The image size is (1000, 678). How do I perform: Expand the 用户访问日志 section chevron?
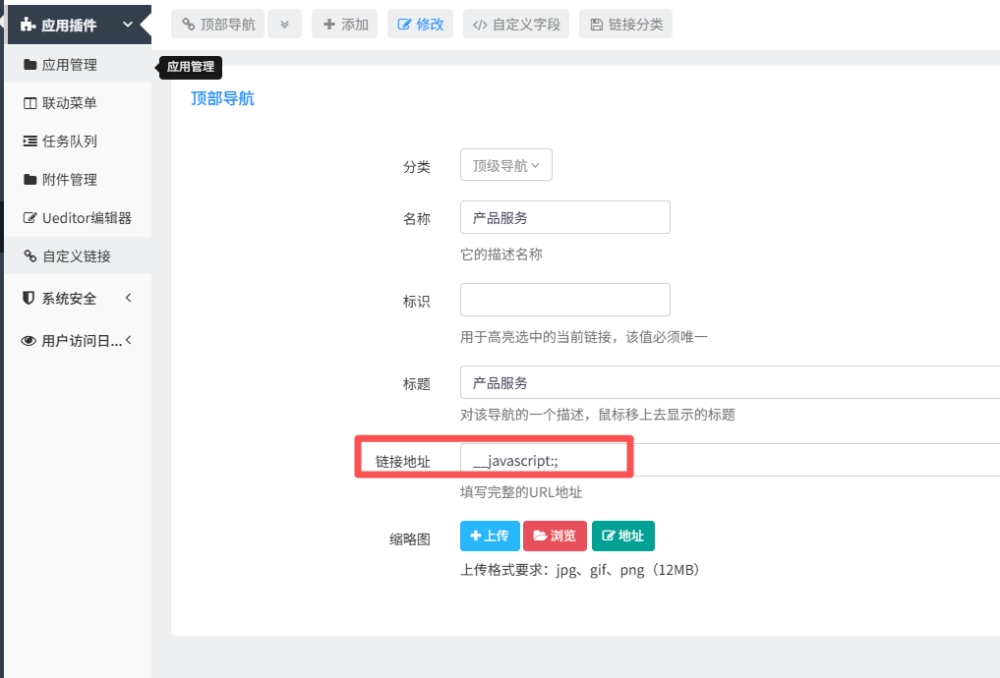128,340
